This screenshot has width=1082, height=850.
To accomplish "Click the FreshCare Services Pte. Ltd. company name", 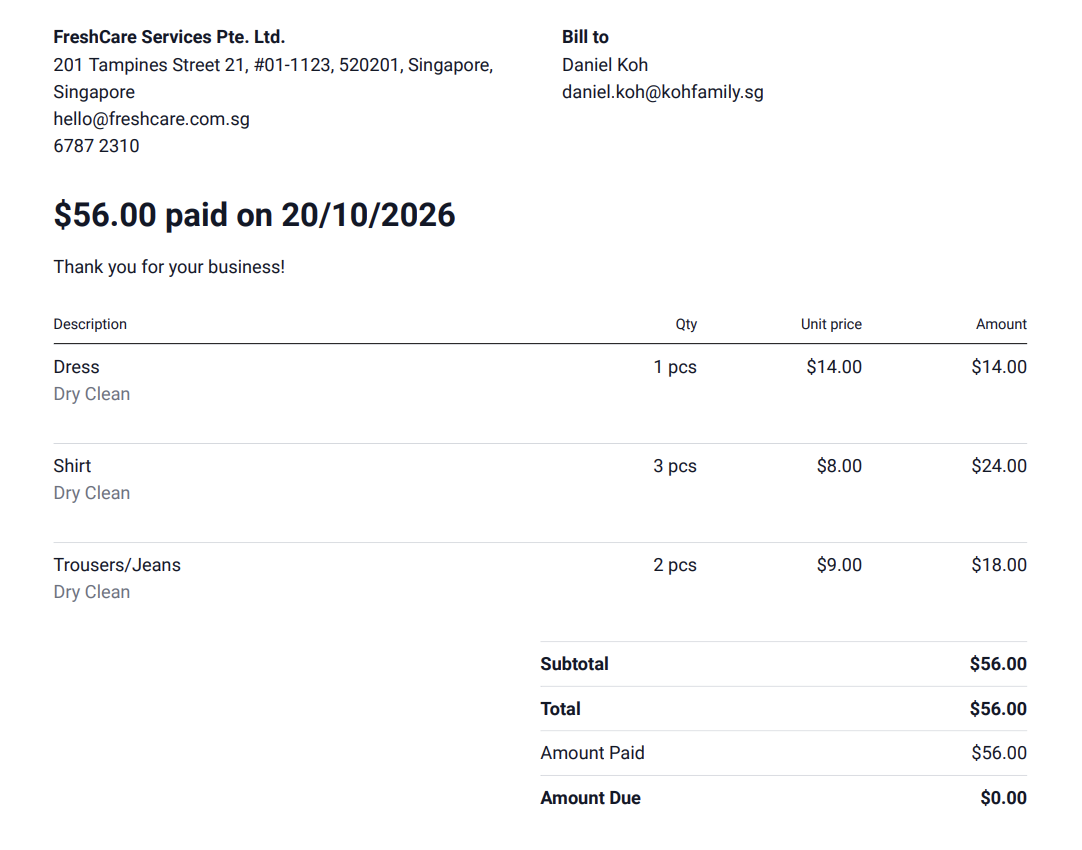I will [169, 37].
